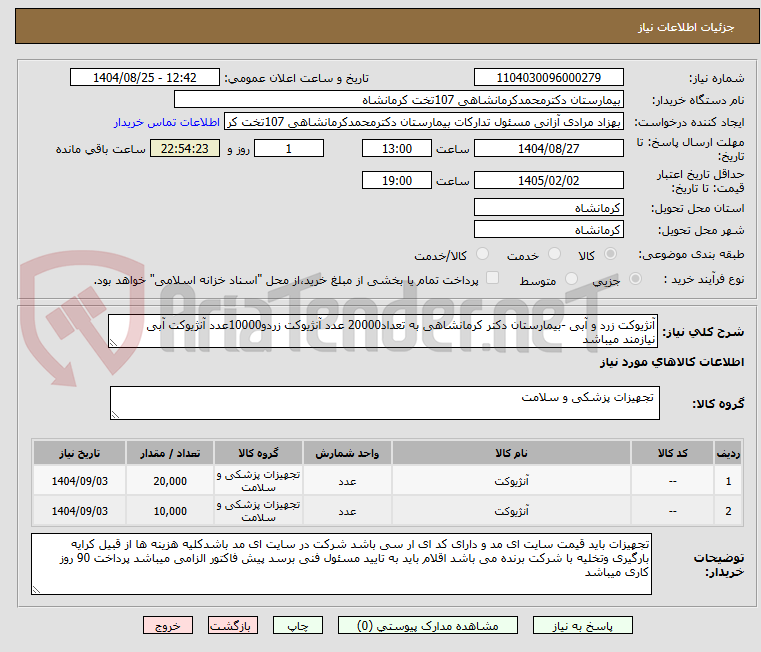This screenshot has width=761, height=652.
Task: Select the جزیی purchase type radio
Action: coord(635,279)
